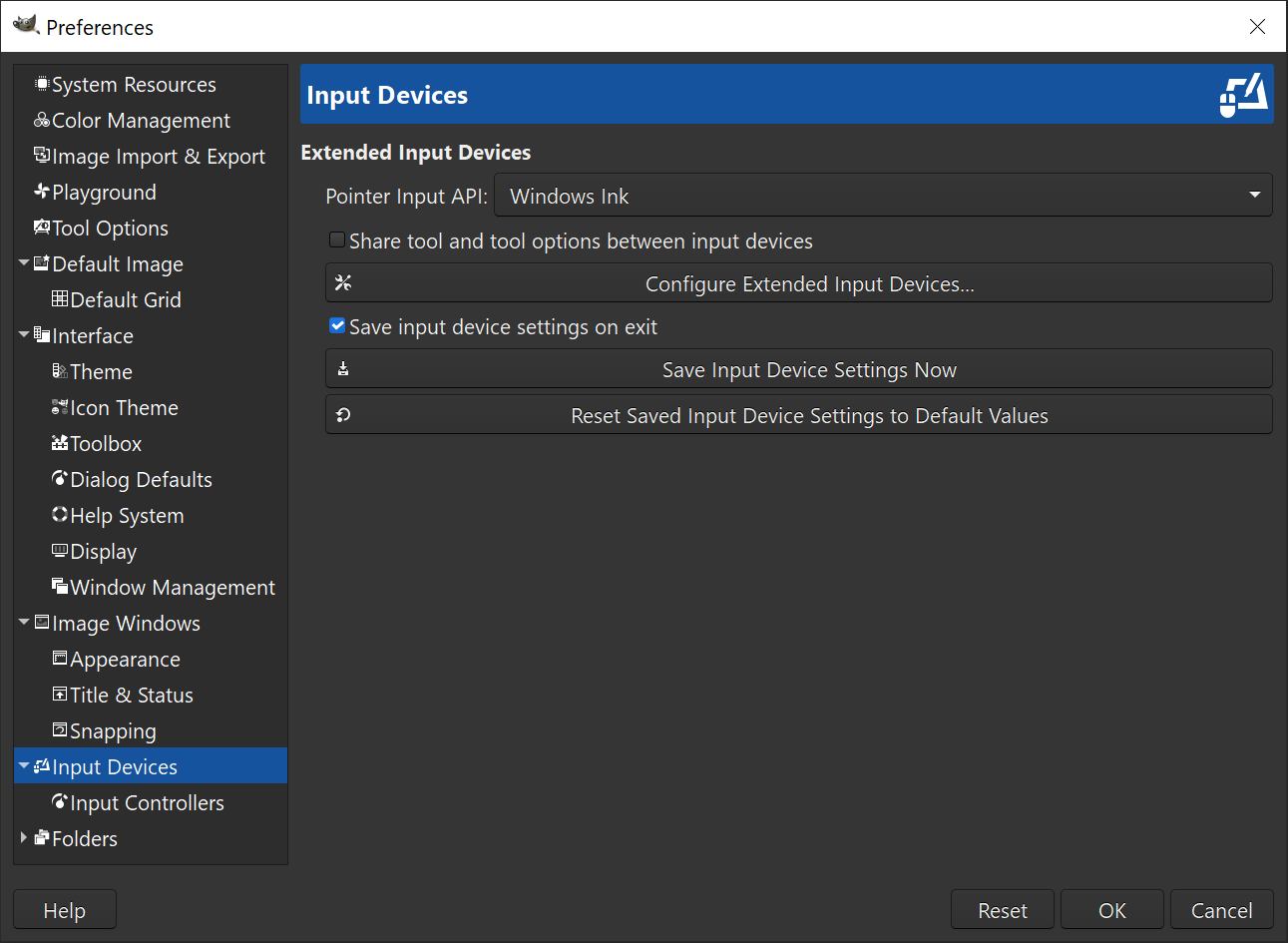Expand the Folders section in the sidebar
Screen dimensions: 1288x943
23,838
